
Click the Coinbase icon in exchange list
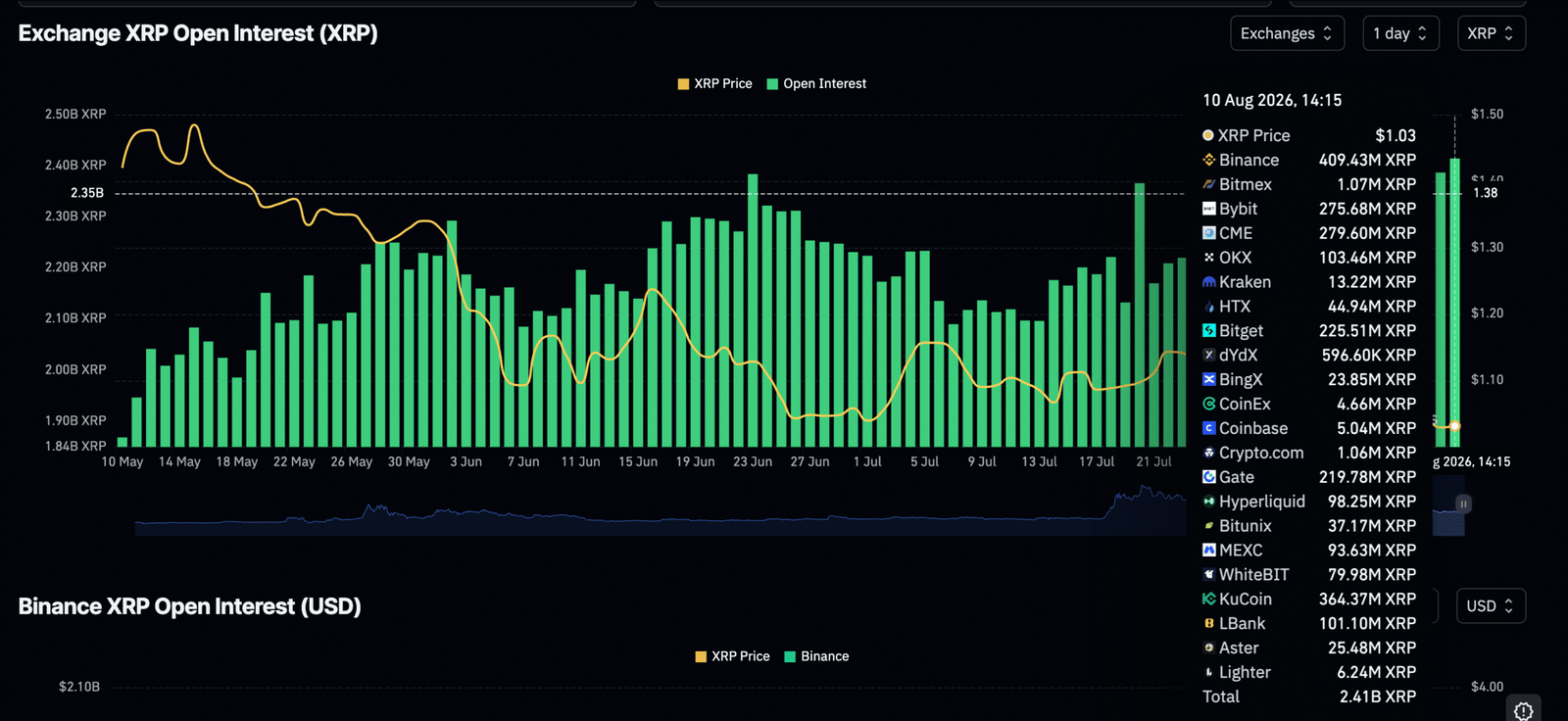(1209, 428)
